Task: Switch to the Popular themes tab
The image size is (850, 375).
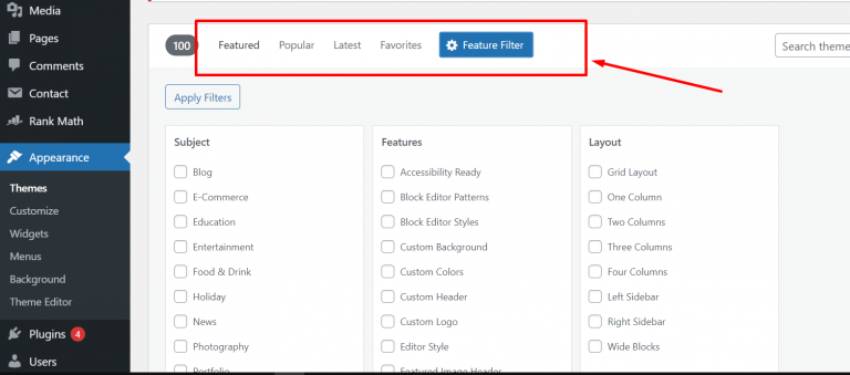Action: (297, 46)
